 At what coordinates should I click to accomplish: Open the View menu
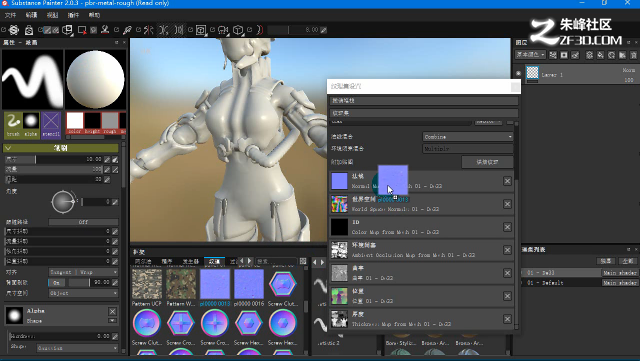(52, 15)
